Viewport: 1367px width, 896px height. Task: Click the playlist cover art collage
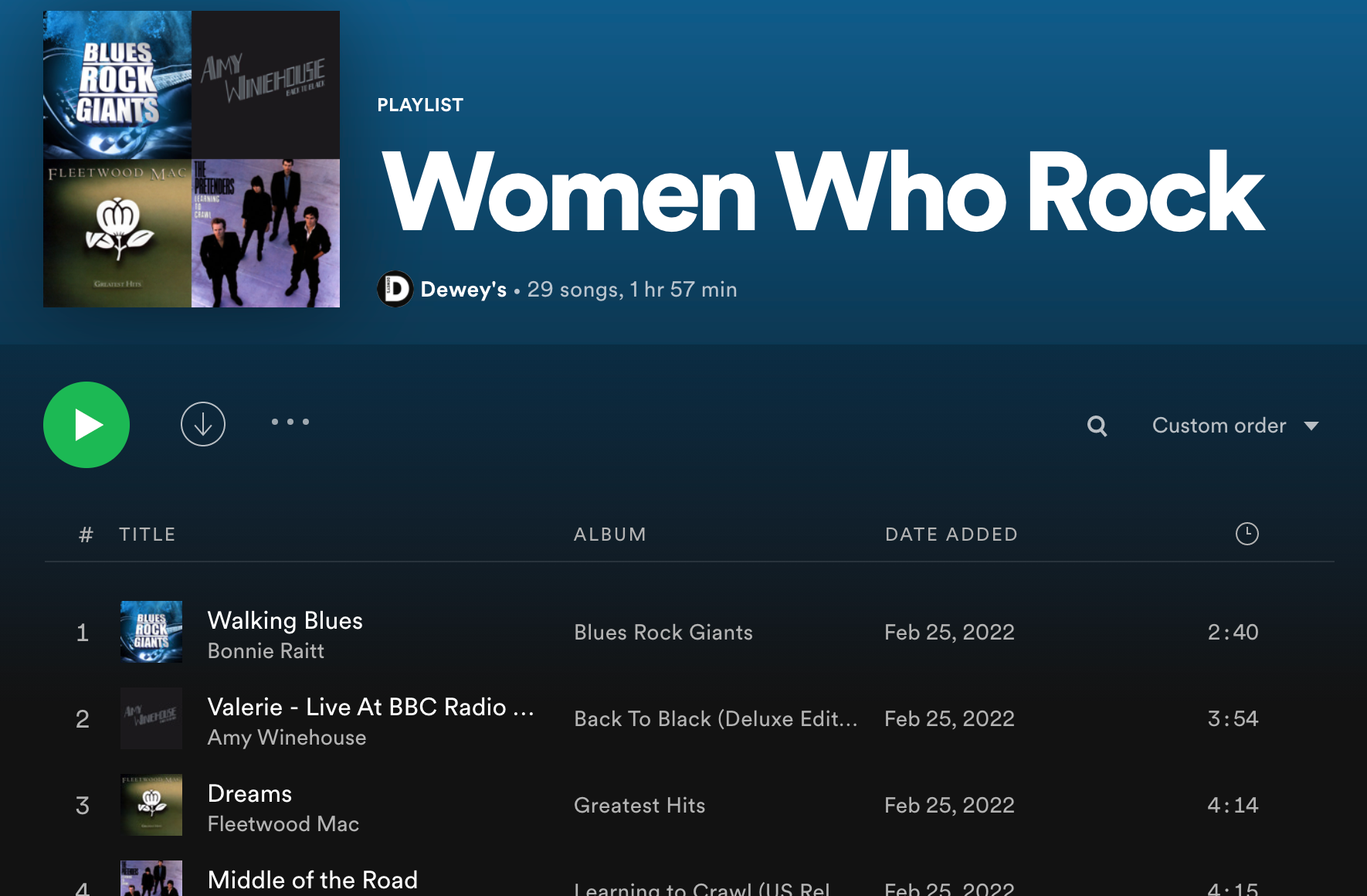(192, 159)
